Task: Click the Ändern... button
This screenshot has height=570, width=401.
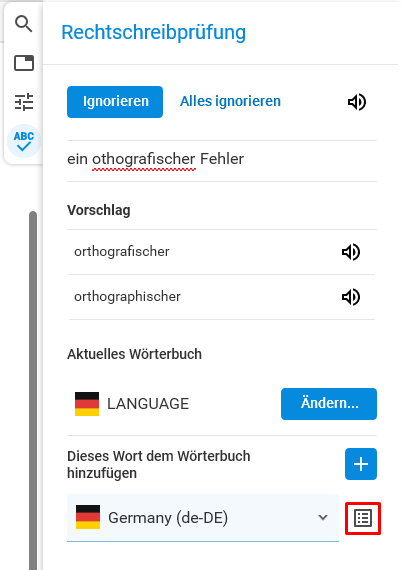Action: click(x=329, y=404)
